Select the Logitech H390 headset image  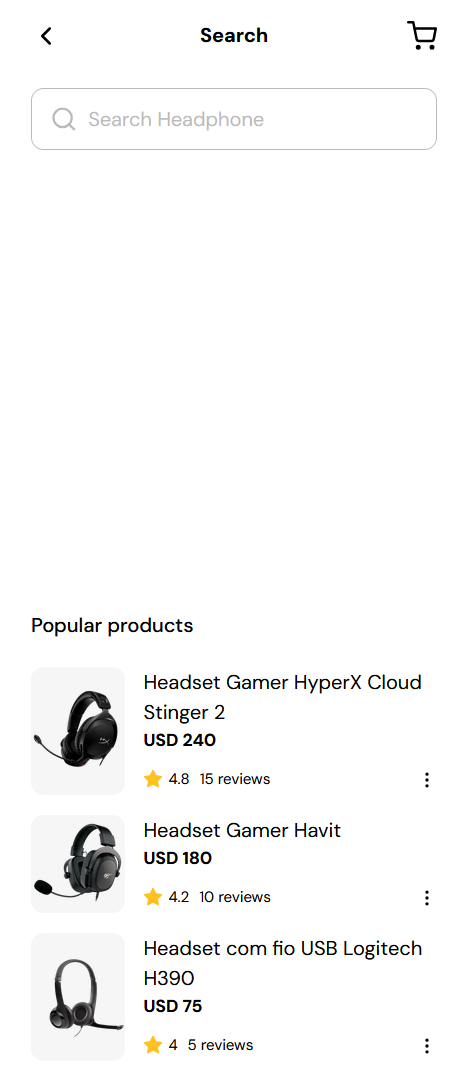tap(78, 997)
